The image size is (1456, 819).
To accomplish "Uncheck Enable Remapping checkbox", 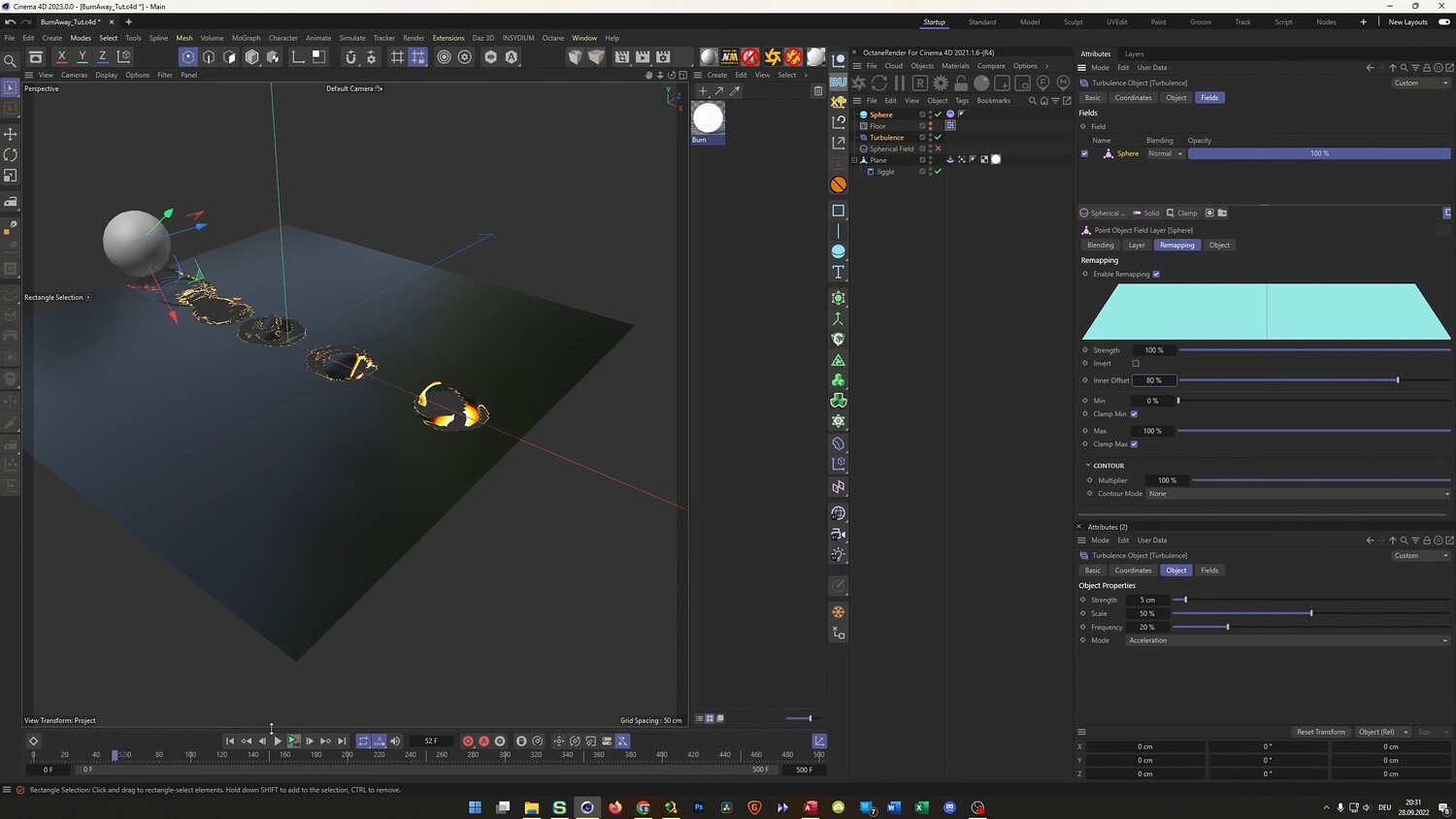I will [x=1156, y=275].
